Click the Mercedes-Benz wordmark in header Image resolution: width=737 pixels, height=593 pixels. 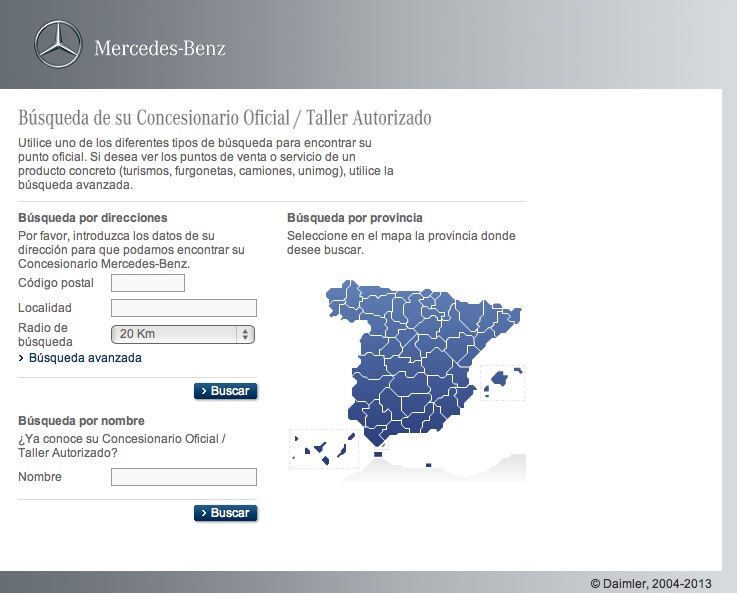point(160,48)
